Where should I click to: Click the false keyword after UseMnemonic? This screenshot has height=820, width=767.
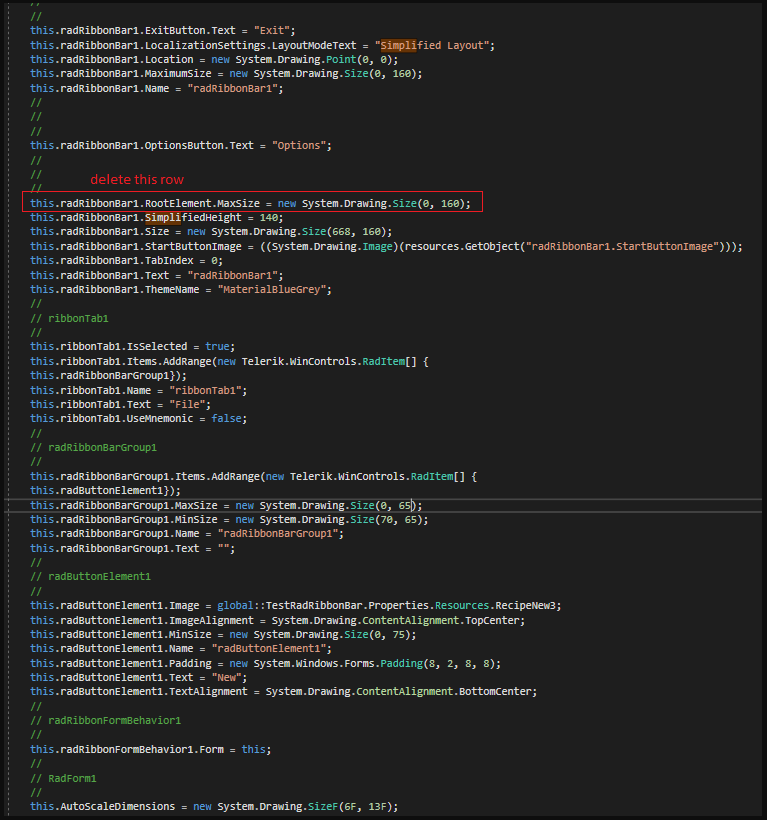tap(228, 418)
